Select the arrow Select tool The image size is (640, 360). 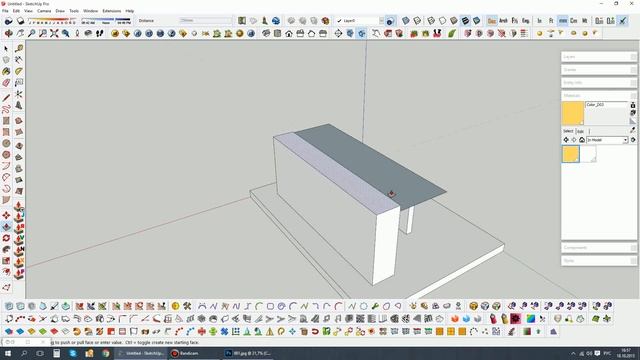pos(6,49)
